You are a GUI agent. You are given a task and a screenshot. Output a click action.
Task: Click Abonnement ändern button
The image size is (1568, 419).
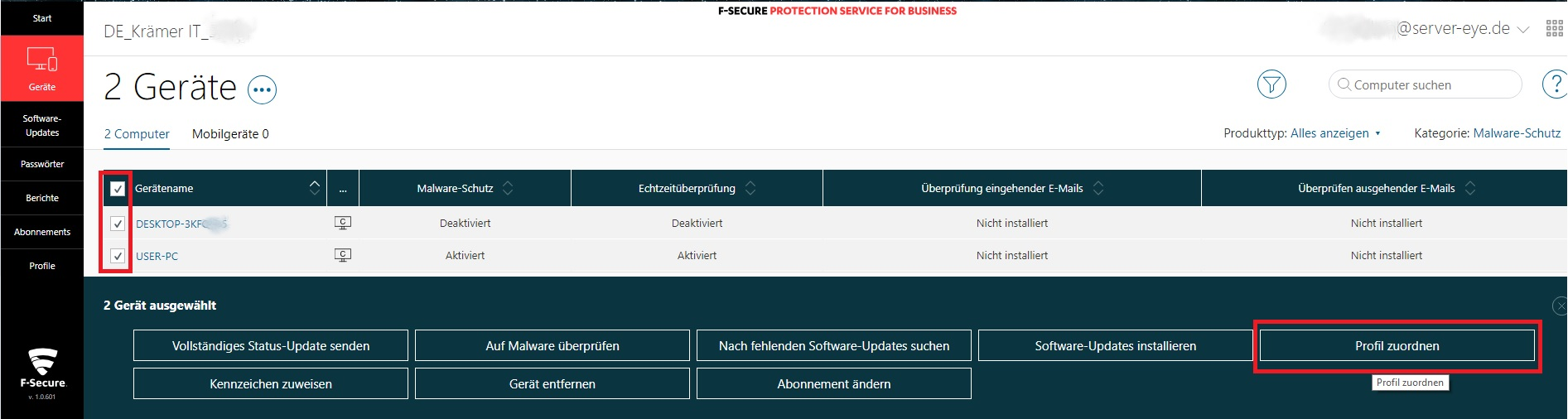[x=834, y=383]
